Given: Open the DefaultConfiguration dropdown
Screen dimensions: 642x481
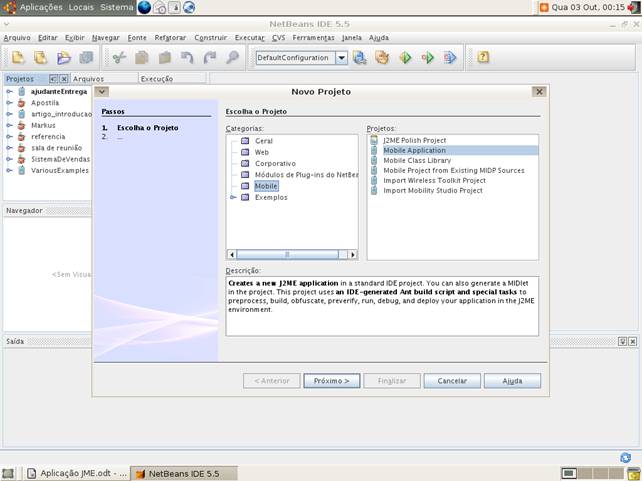Looking at the screenshot, I should click(341, 58).
